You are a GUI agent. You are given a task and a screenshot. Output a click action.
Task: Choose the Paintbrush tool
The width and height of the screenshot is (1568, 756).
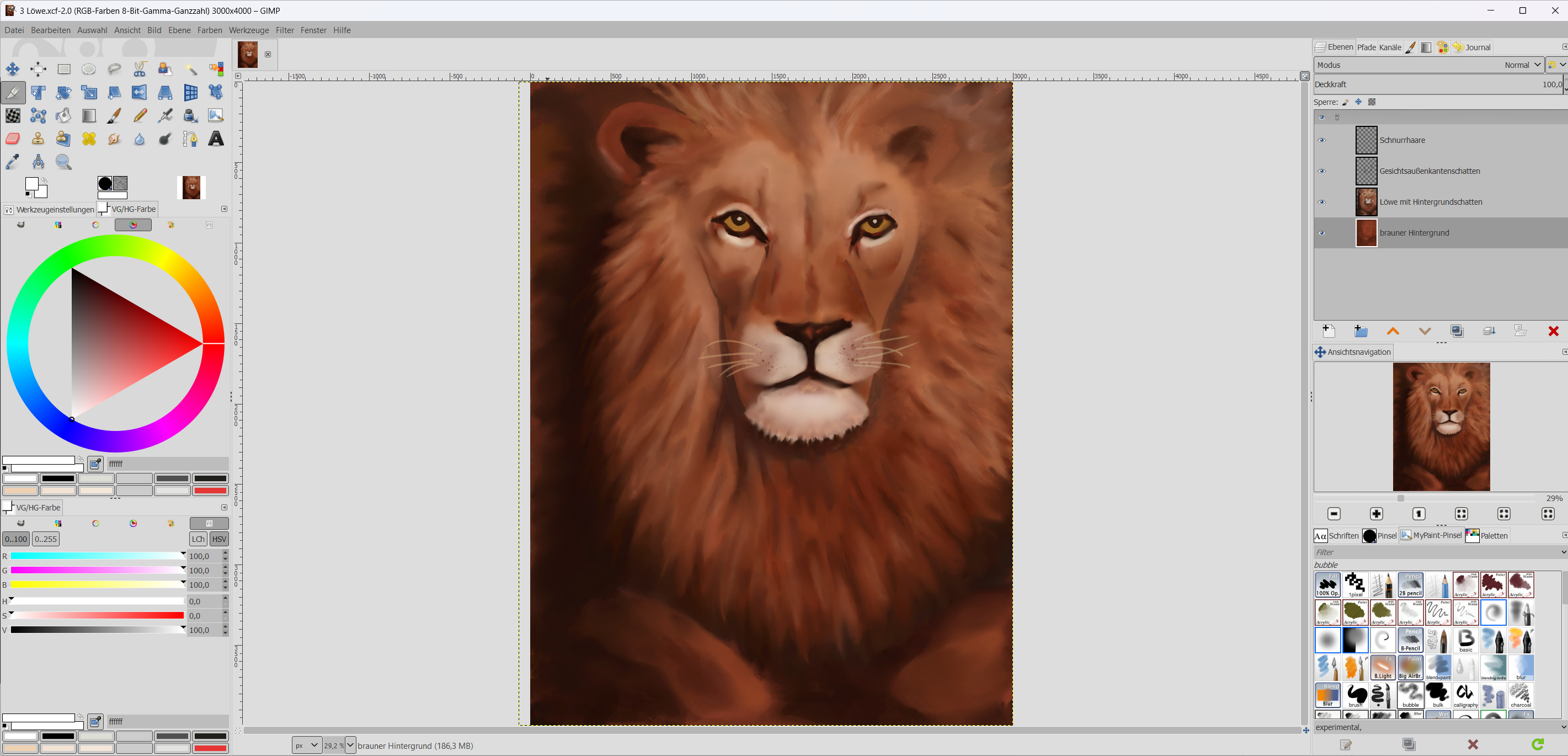click(x=114, y=116)
